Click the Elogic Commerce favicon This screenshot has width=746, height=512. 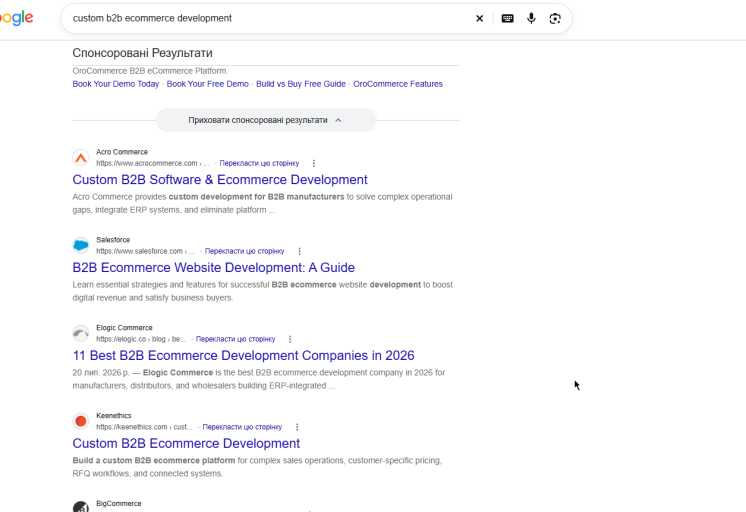coord(81,334)
